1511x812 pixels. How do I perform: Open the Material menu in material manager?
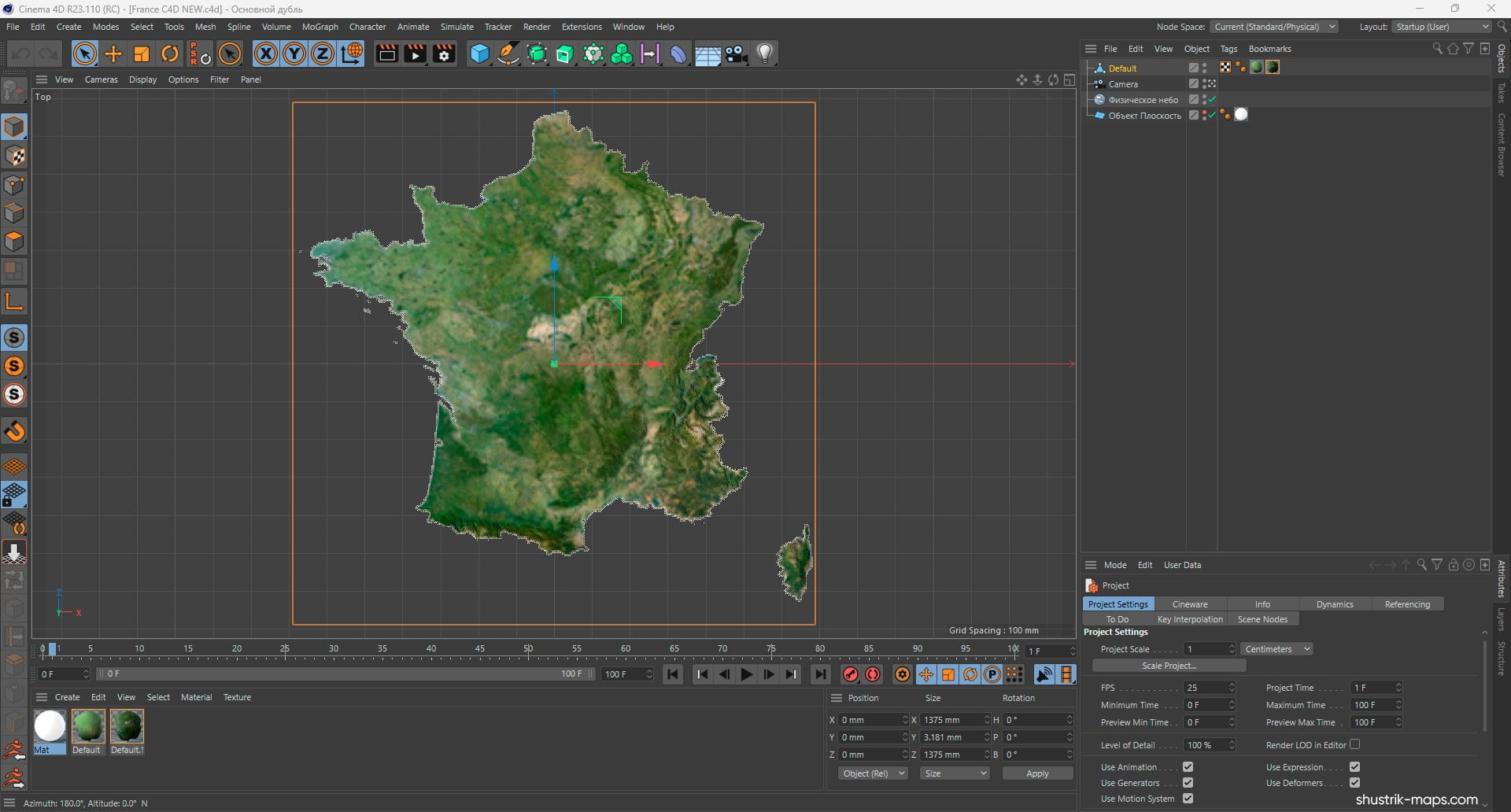(x=196, y=697)
